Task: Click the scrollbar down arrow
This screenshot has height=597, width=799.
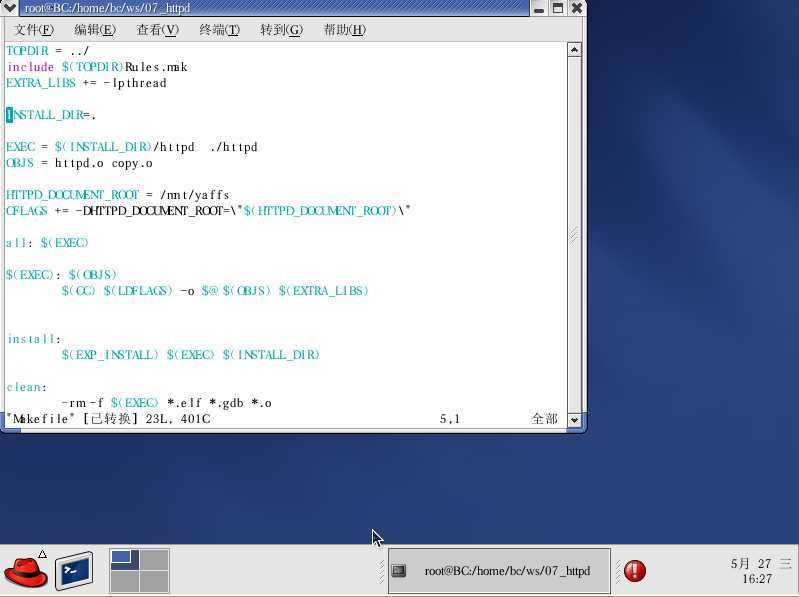Action: pos(574,420)
